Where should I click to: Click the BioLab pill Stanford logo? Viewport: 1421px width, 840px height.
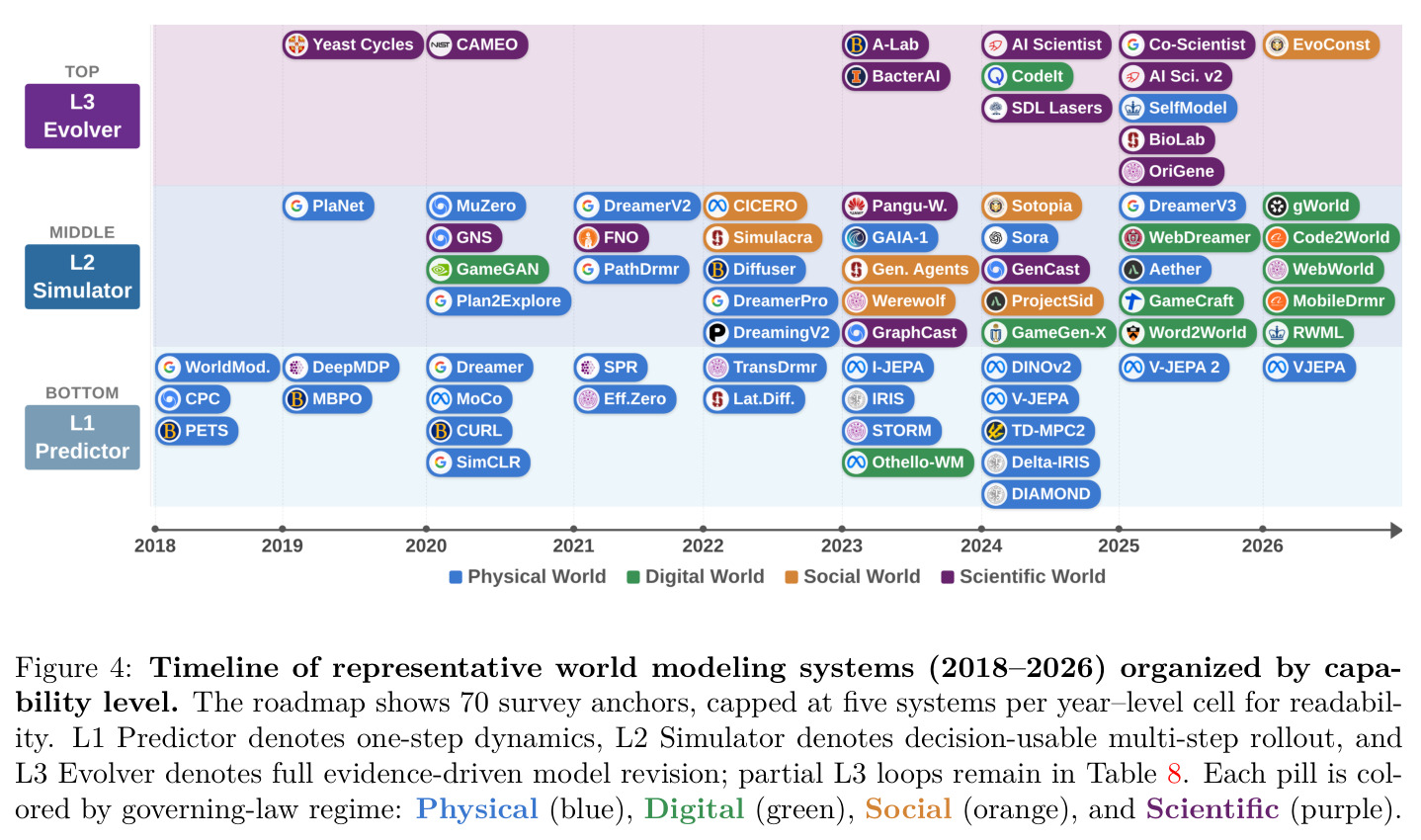pos(1133,139)
